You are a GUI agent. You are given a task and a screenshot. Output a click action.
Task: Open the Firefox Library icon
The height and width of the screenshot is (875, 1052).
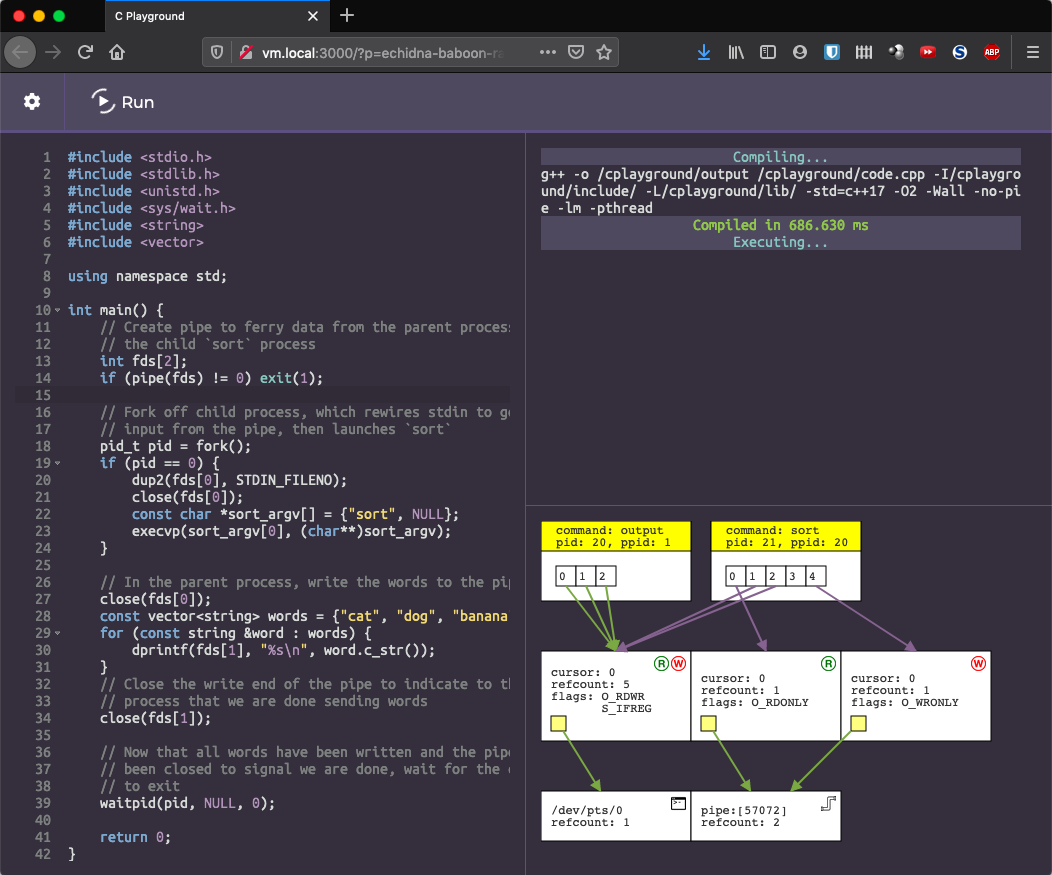pos(735,52)
